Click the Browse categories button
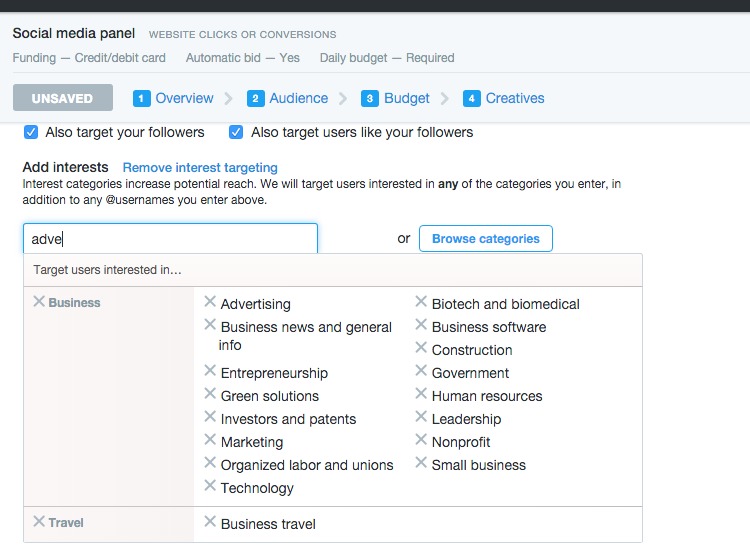This screenshot has height=554, width=750. pos(485,239)
